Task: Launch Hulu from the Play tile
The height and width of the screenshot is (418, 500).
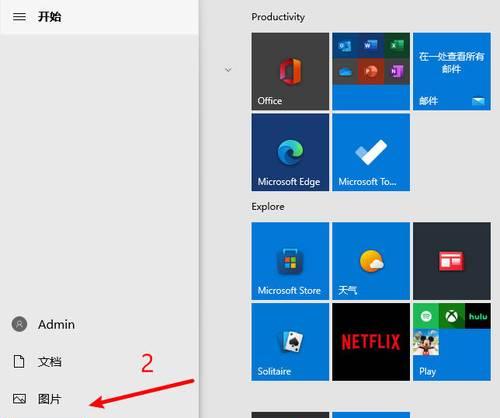Action: pyautogui.click(x=478, y=316)
